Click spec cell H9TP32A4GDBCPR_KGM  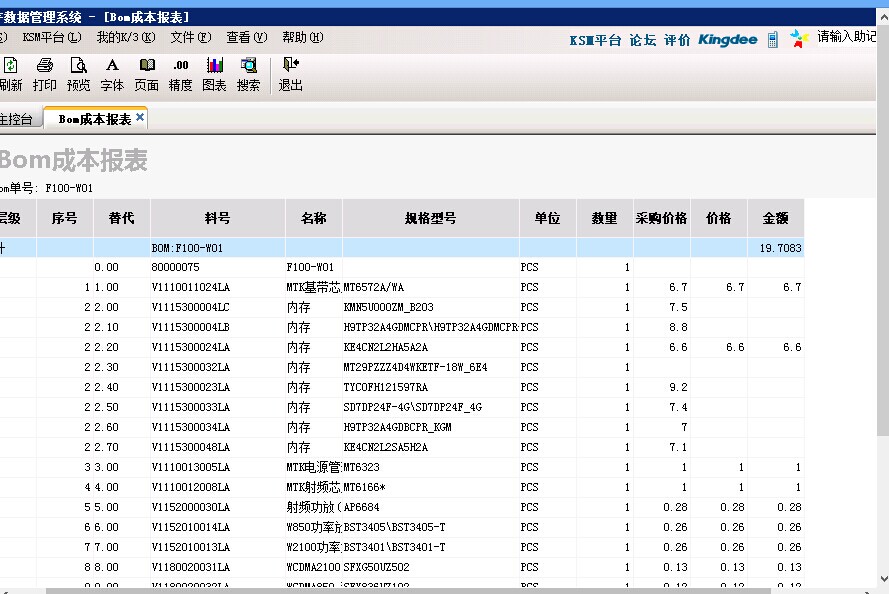point(431,427)
